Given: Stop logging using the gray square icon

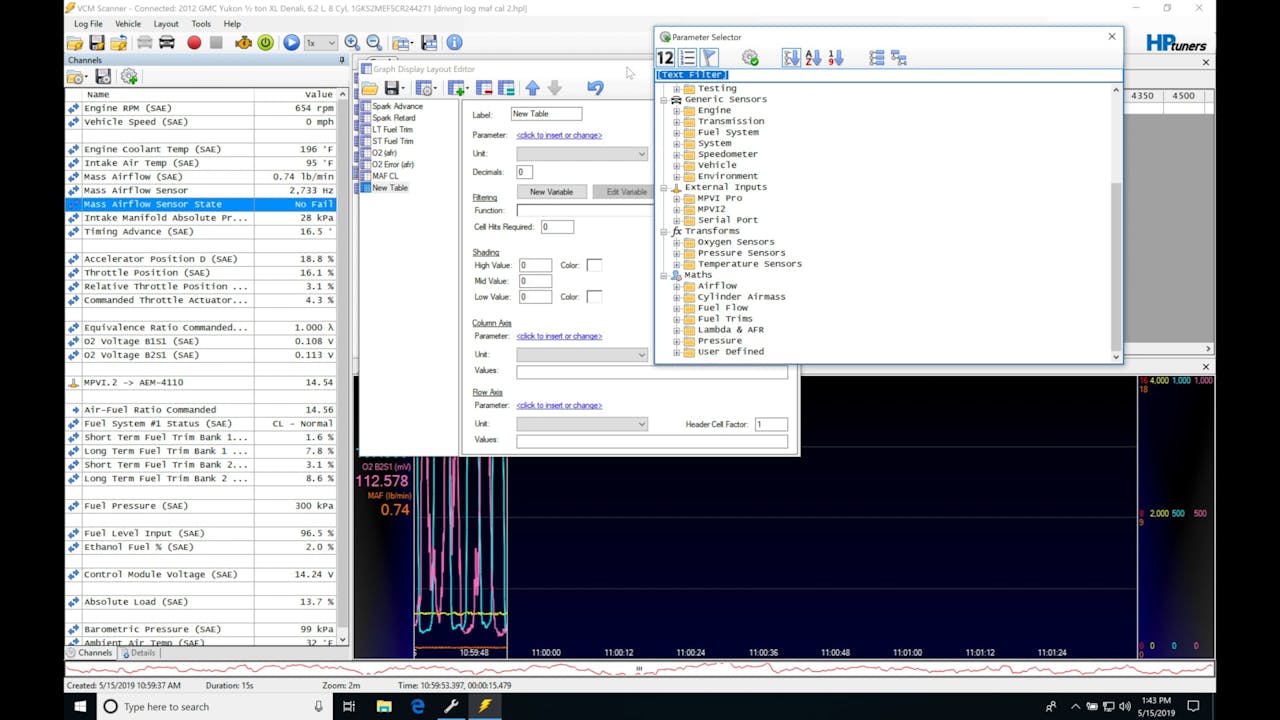Looking at the screenshot, I should [216, 42].
